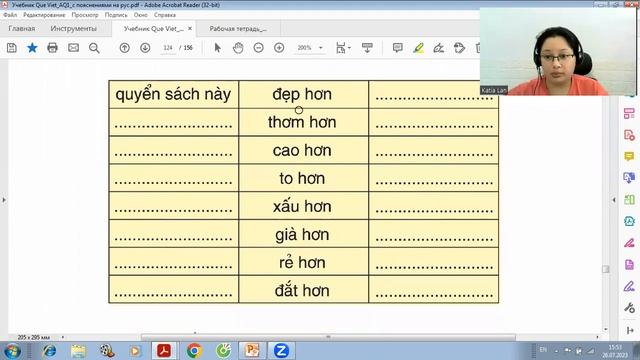Open the Find text magnifier tool

pos(94,48)
